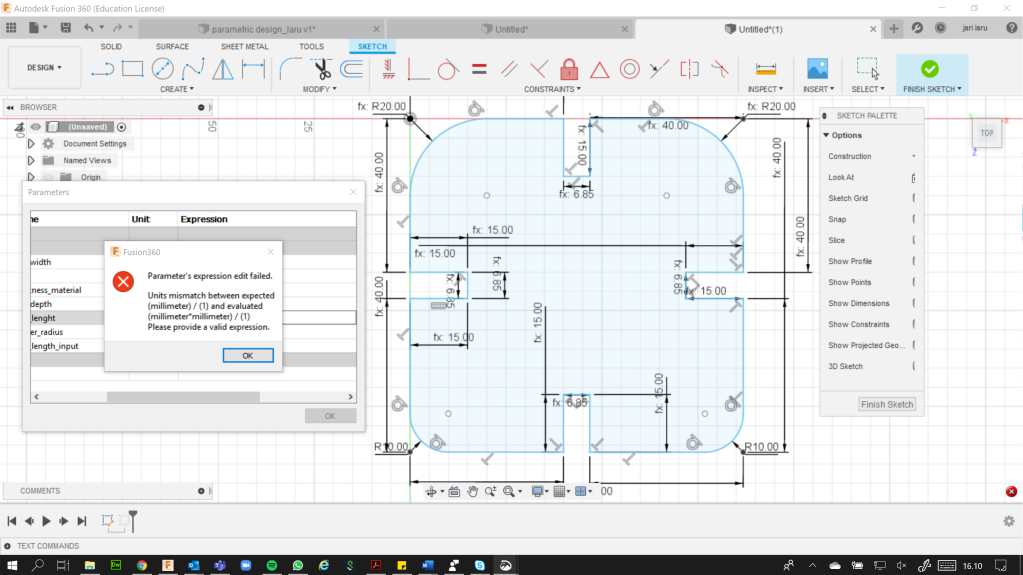Toggle the Show Dimensions checkbox
The image size is (1023, 575).
pyautogui.click(x=913, y=303)
